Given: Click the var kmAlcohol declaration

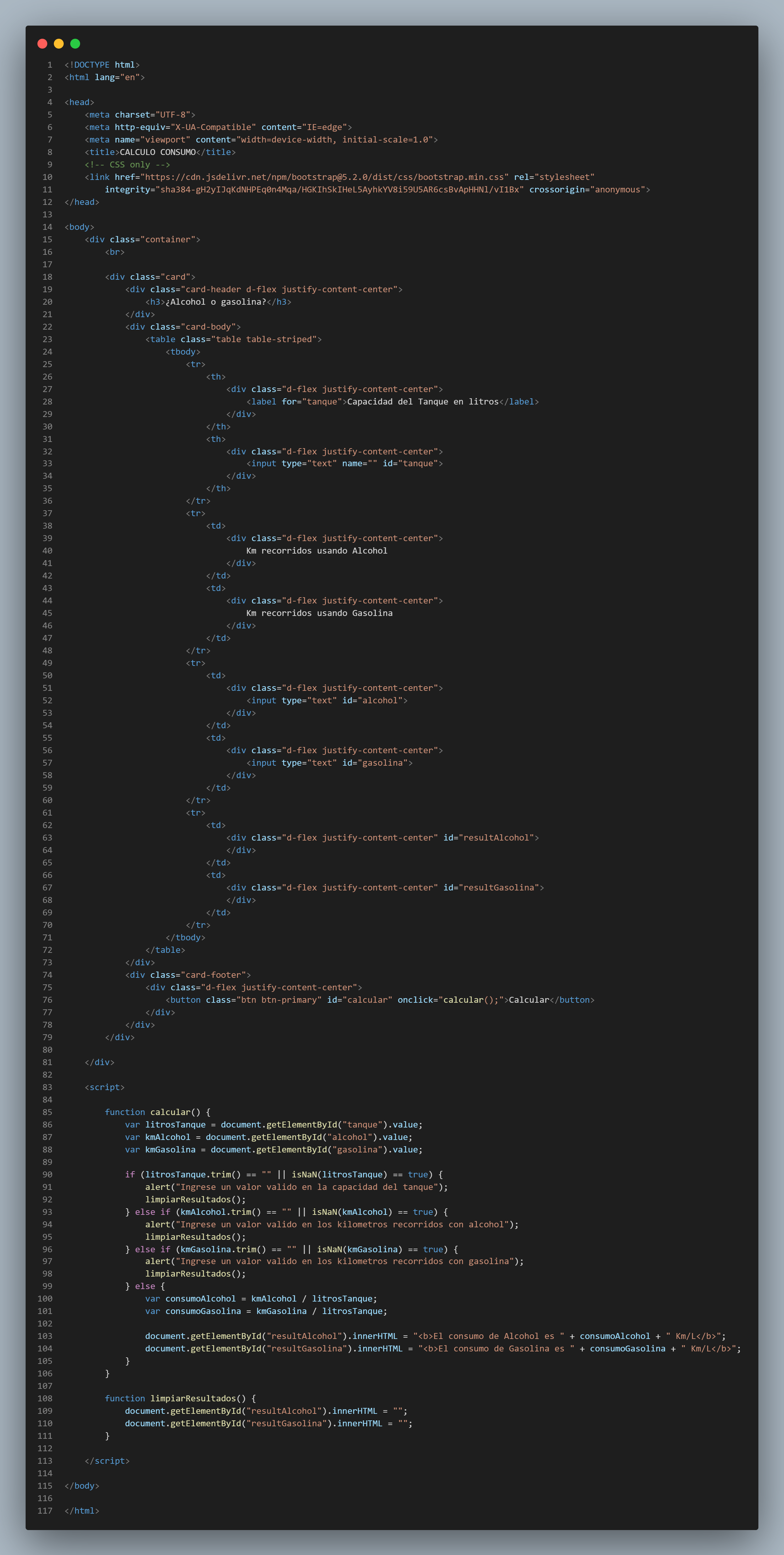Looking at the screenshot, I should [x=269, y=1137].
